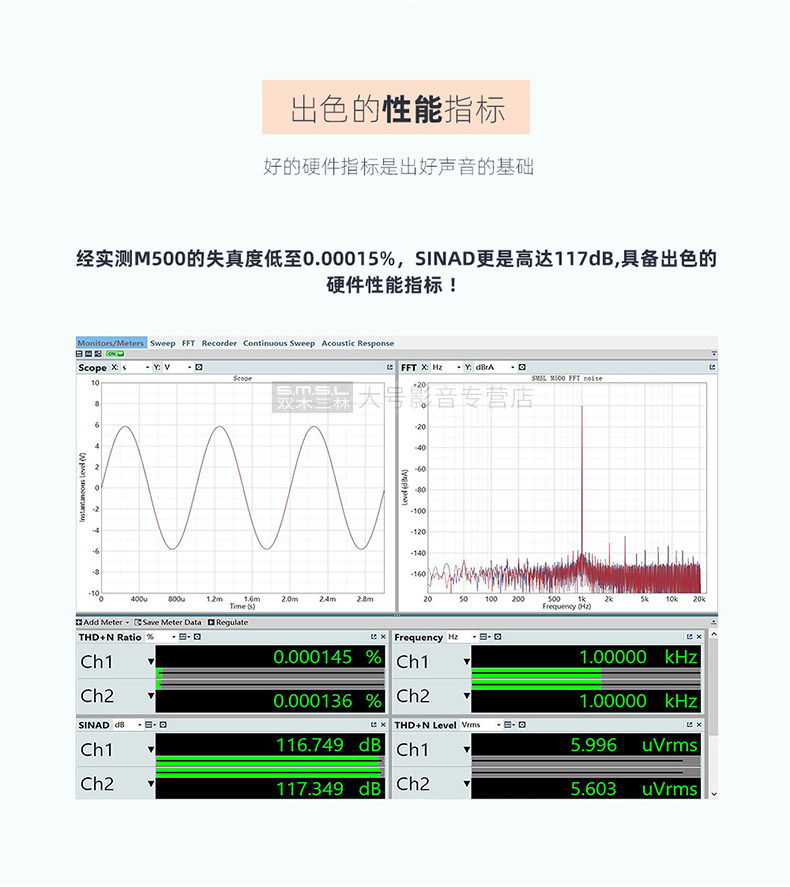Expand the Ch1 arrow in THD+N Level meter
790x887 pixels.
467,750
